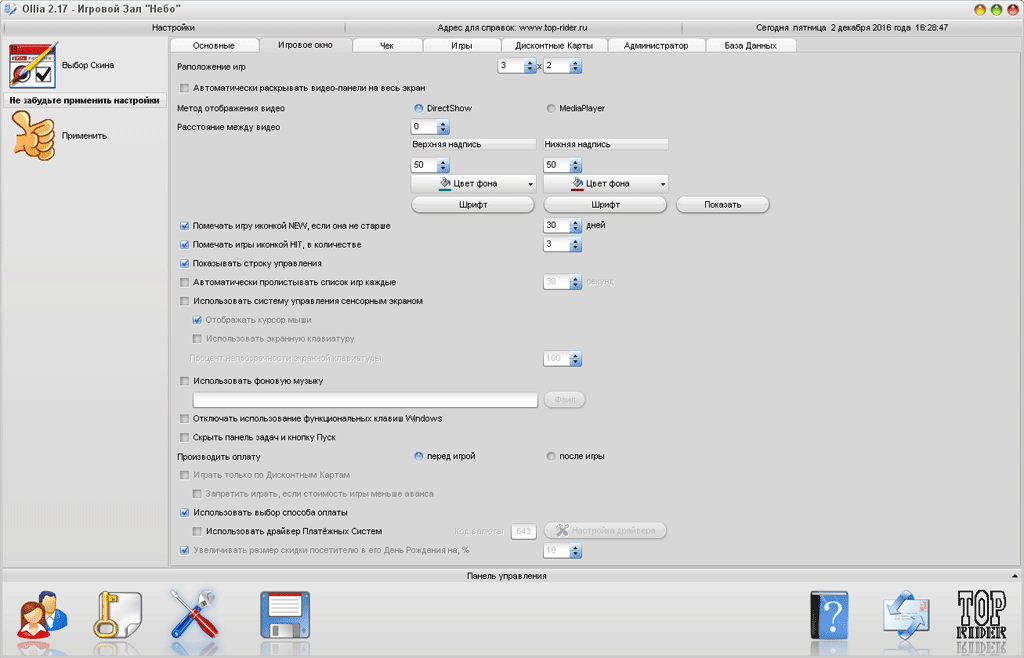This screenshot has width=1024, height=658.
Task: Choose payment after the game
Action: pos(551,456)
